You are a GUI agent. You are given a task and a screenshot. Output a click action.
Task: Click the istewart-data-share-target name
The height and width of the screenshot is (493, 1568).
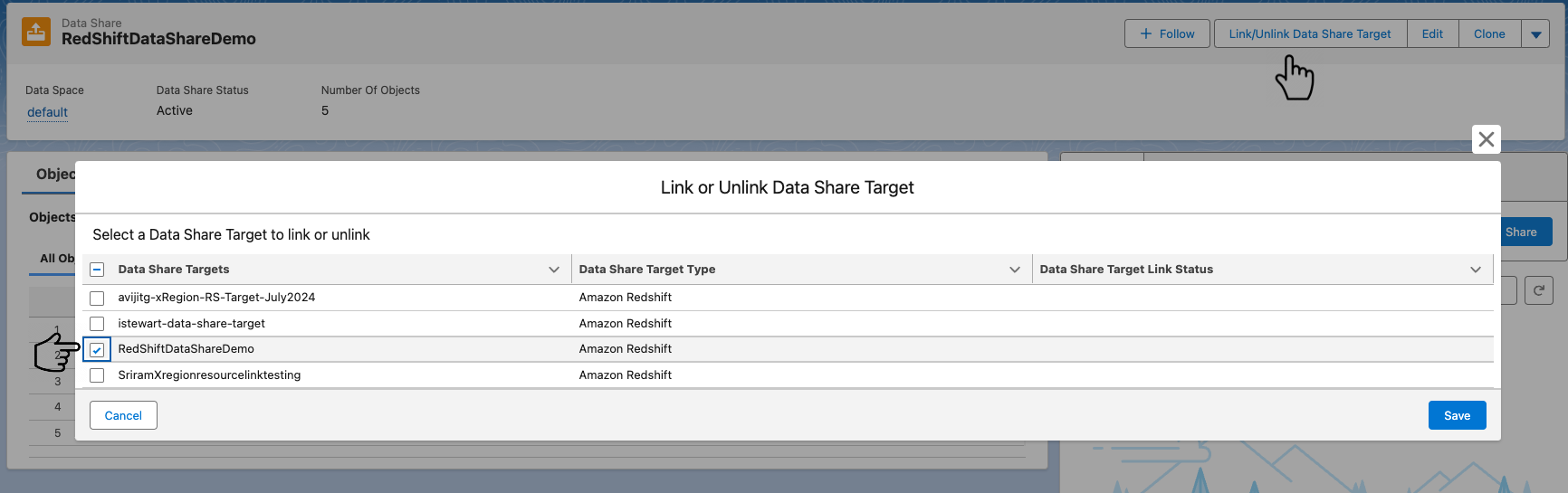pyautogui.click(x=191, y=324)
